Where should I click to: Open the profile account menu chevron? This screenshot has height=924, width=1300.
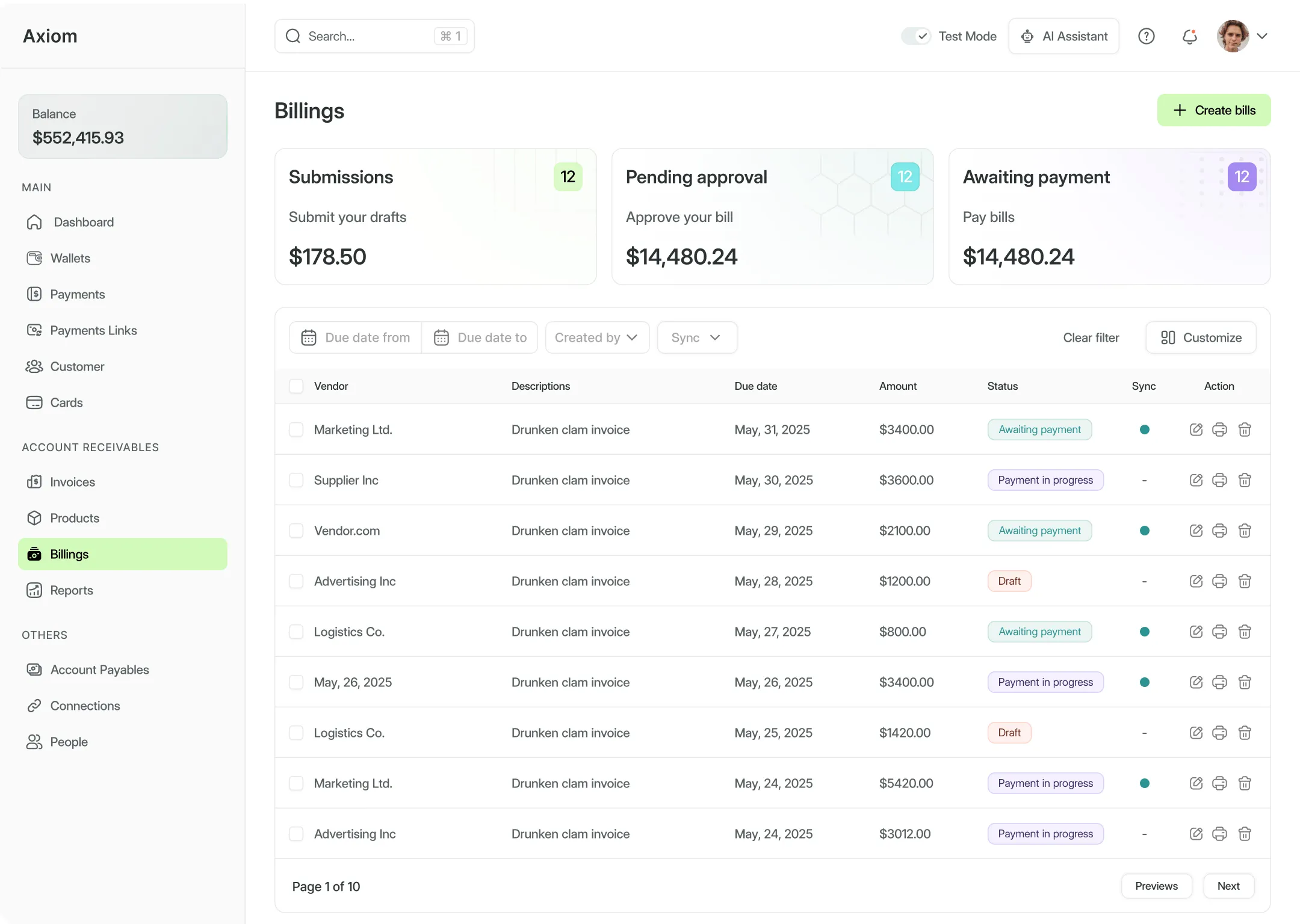pyautogui.click(x=1263, y=36)
